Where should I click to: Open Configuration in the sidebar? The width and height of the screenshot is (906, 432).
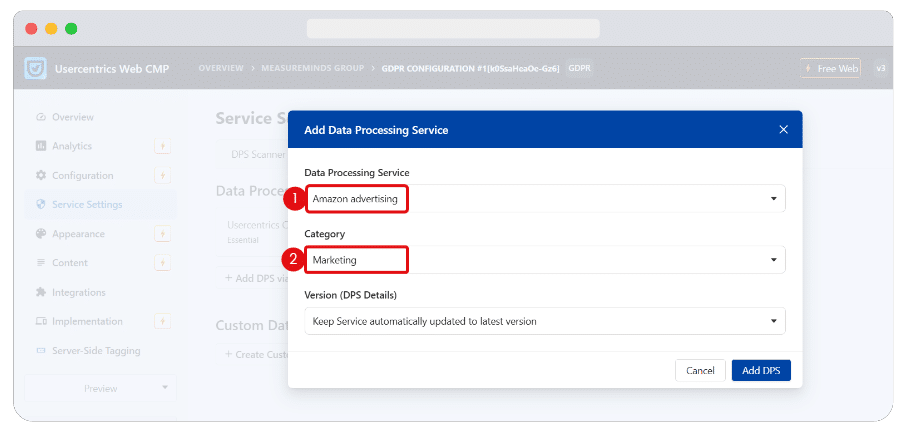click(83, 176)
